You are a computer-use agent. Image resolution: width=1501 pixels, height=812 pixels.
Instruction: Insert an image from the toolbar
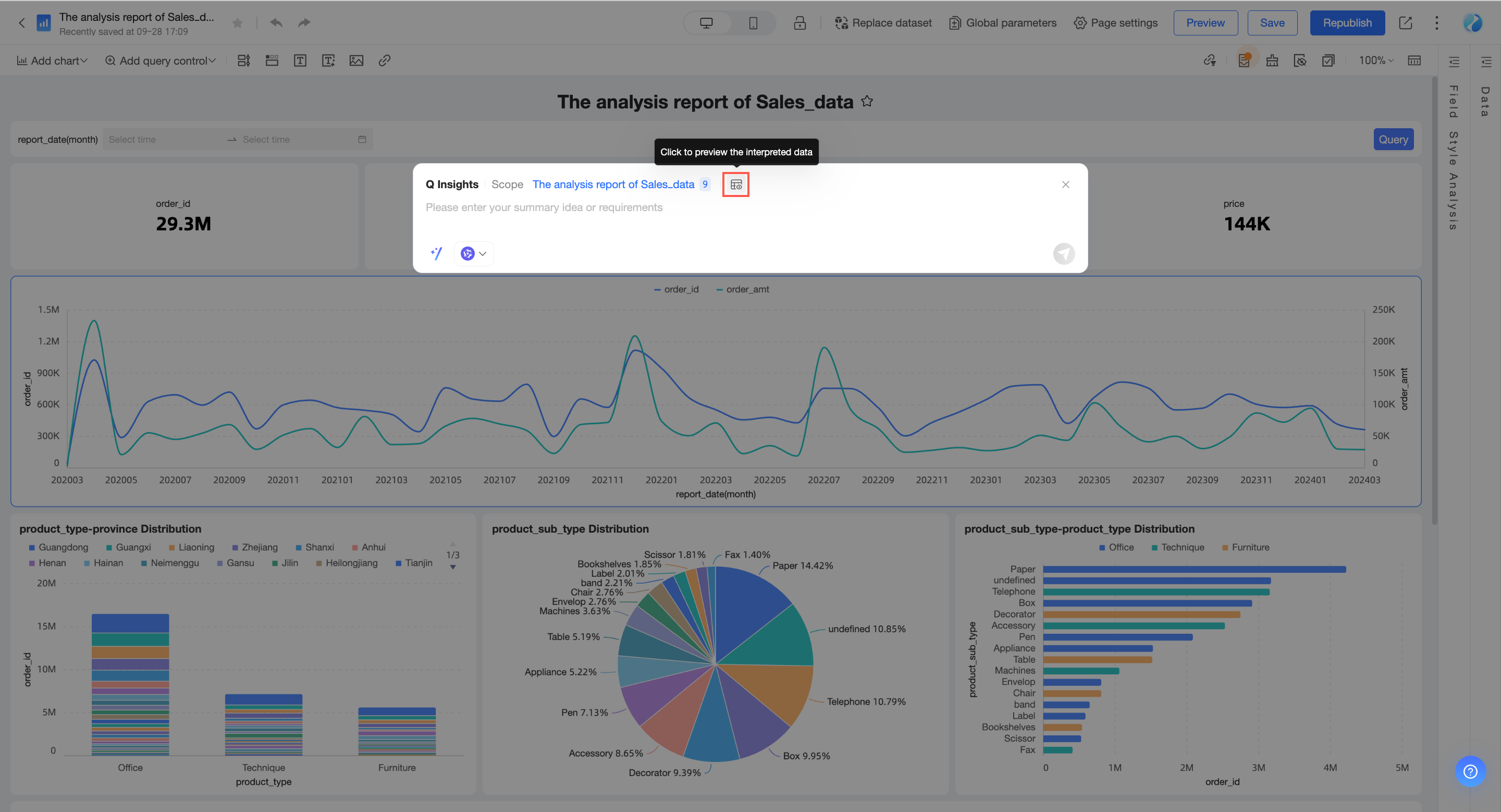click(x=356, y=60)
